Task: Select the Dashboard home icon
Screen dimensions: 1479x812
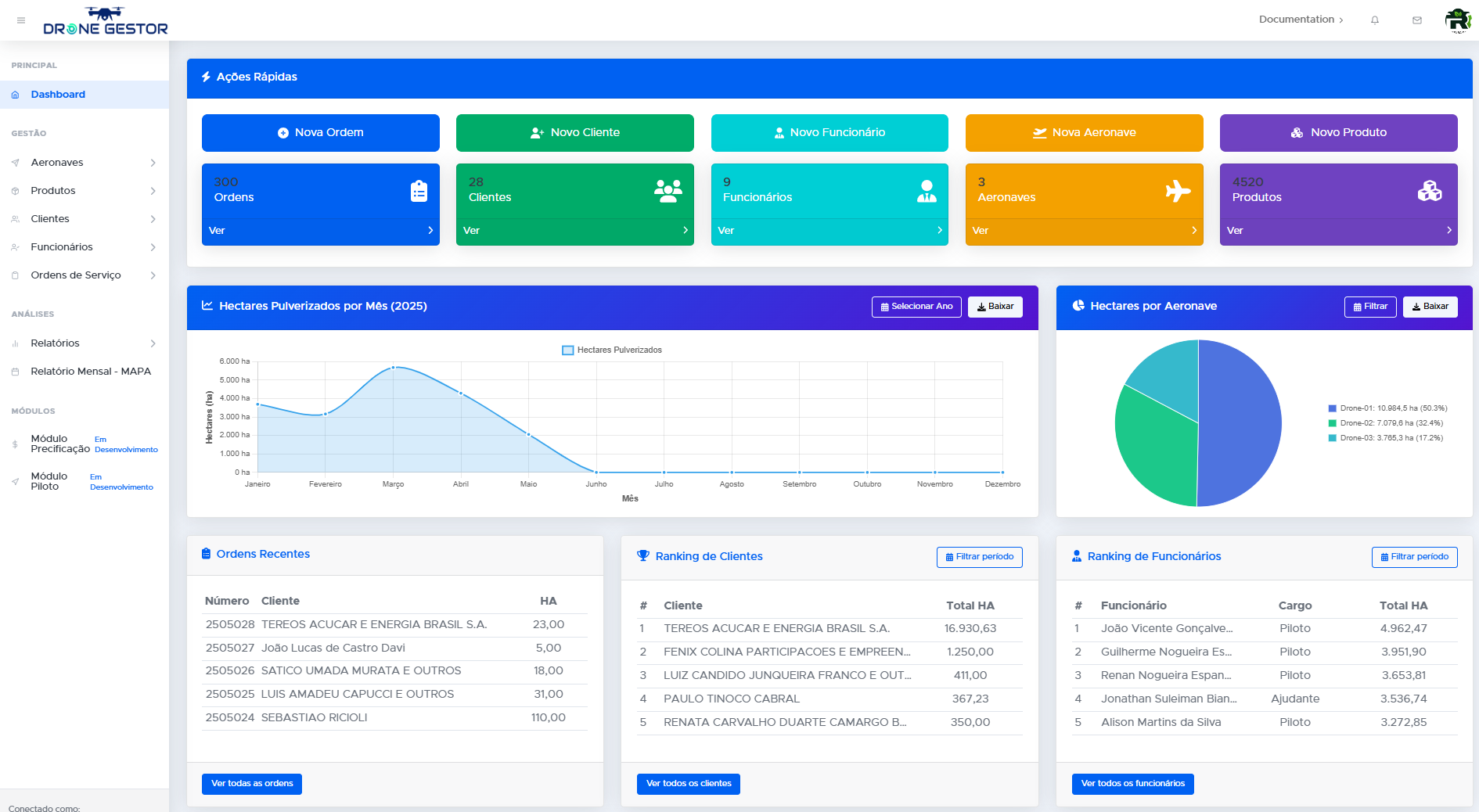Action: pyautogui.click(x=15, y=95)
